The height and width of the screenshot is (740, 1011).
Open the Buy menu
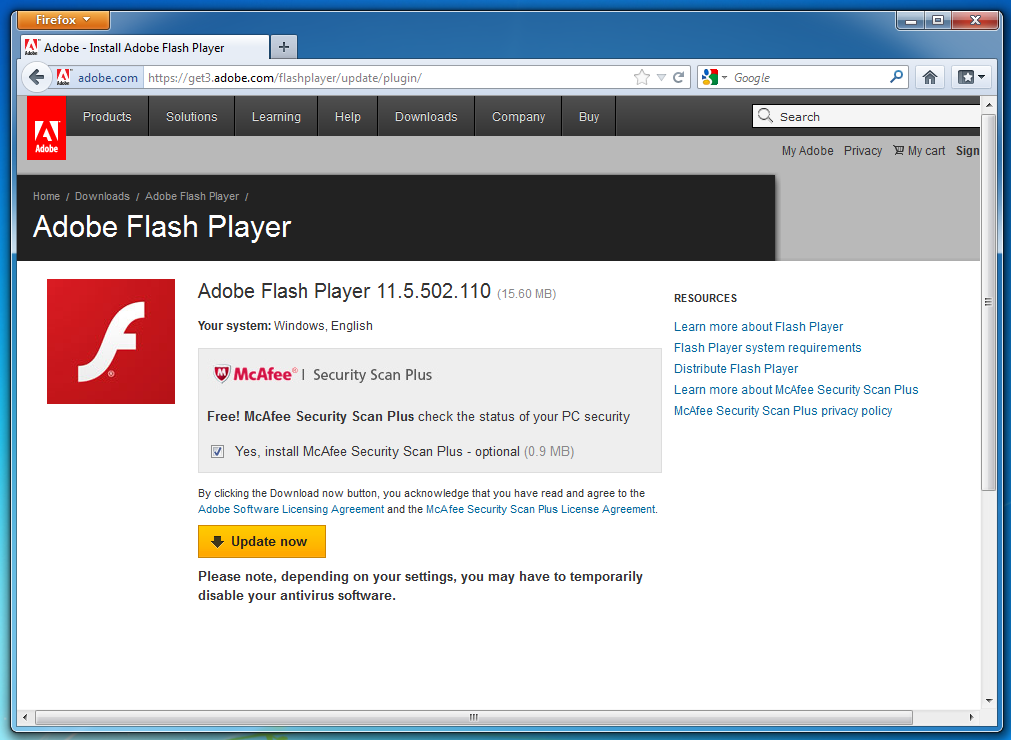click(x=589, y=117)
